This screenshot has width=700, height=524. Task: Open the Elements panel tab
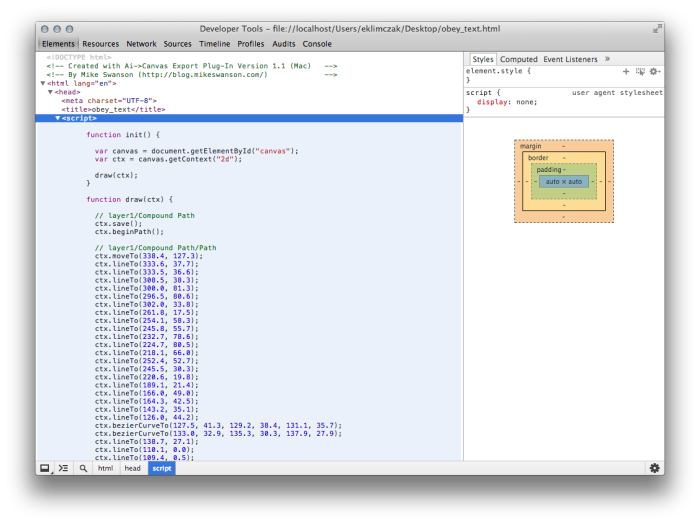(x=58, y=44)
